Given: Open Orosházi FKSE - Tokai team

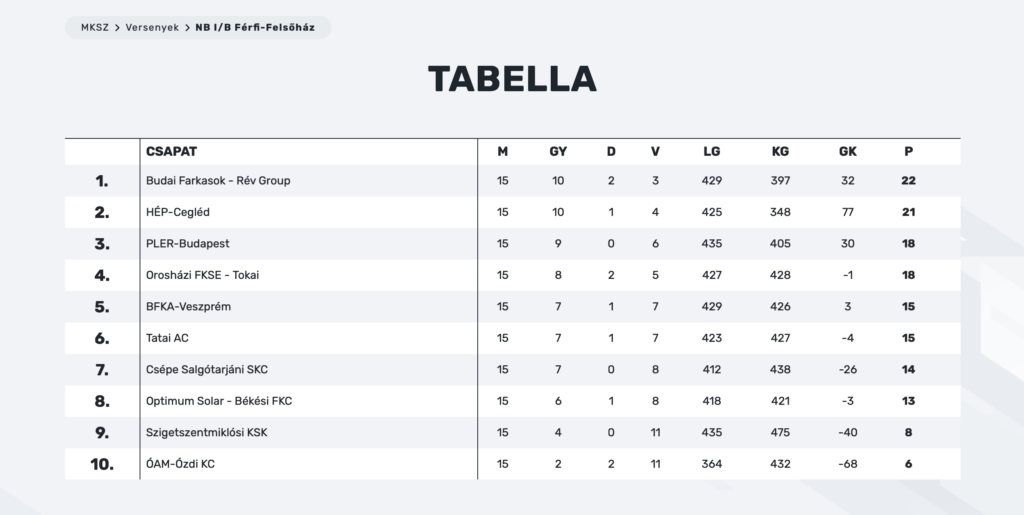Looking at the screenshot, I should pos(202,275).
